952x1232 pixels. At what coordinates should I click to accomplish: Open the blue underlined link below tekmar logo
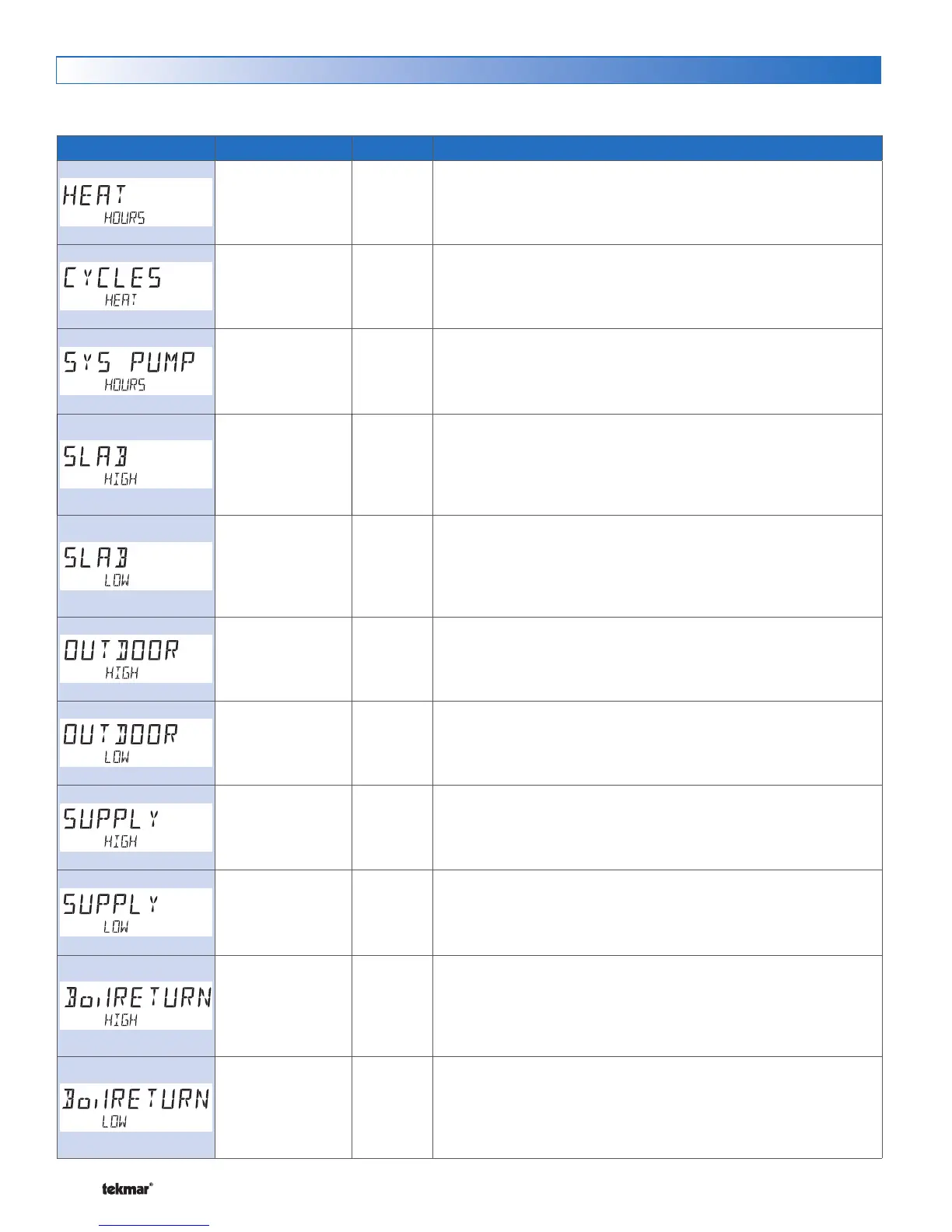tap(154, 1225)
